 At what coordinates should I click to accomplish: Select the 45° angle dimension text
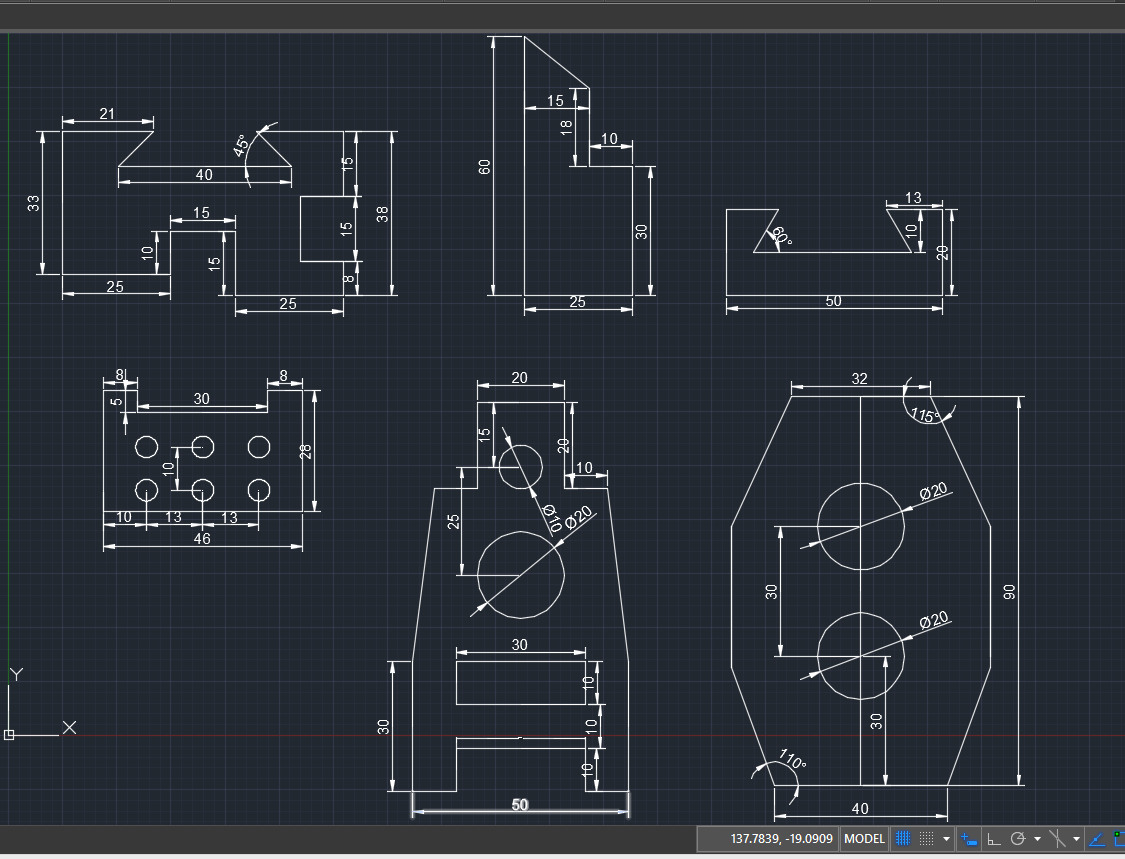242,146
